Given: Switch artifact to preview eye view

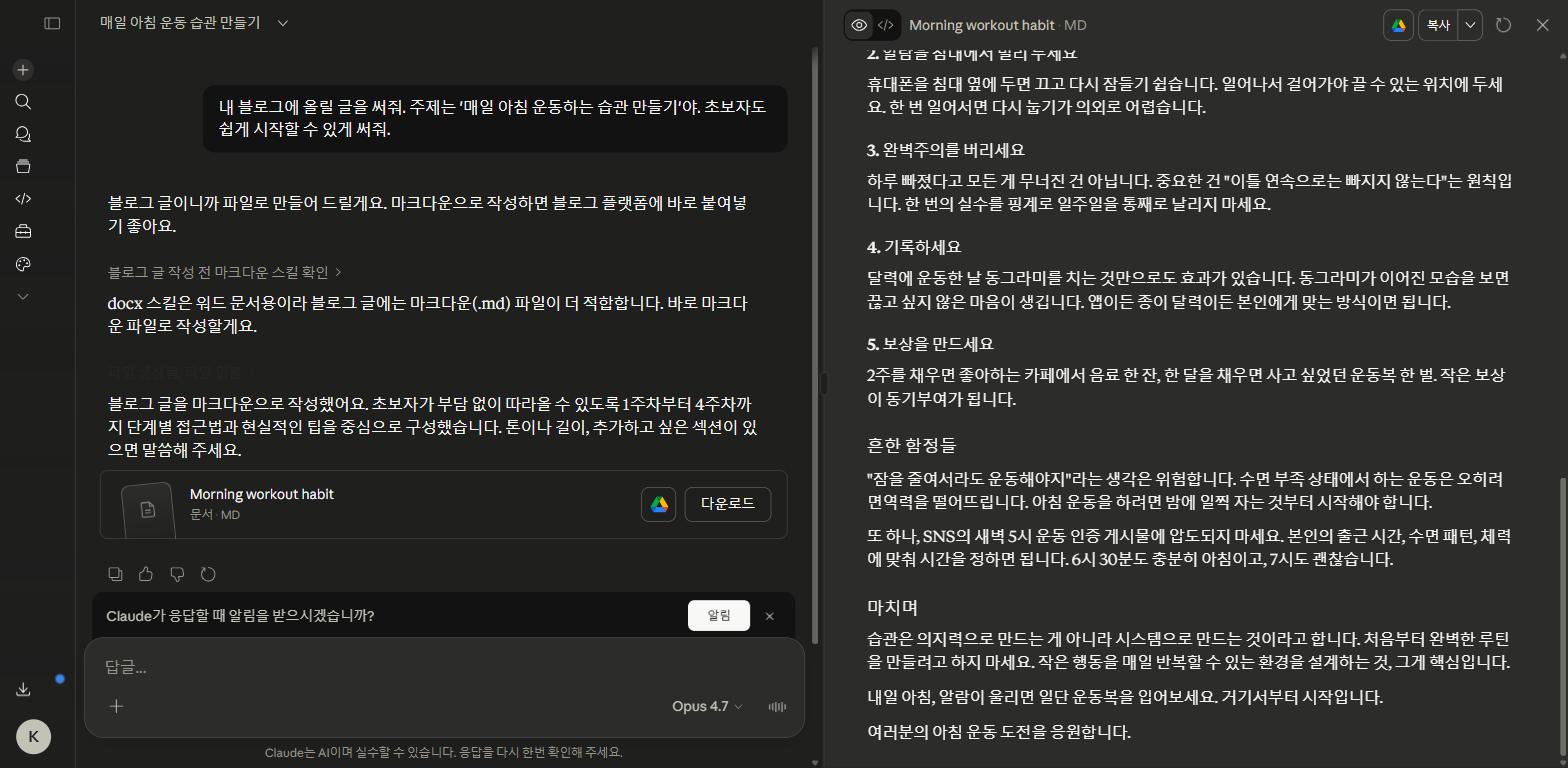Looking at the screenshot, I should (859, 25).
